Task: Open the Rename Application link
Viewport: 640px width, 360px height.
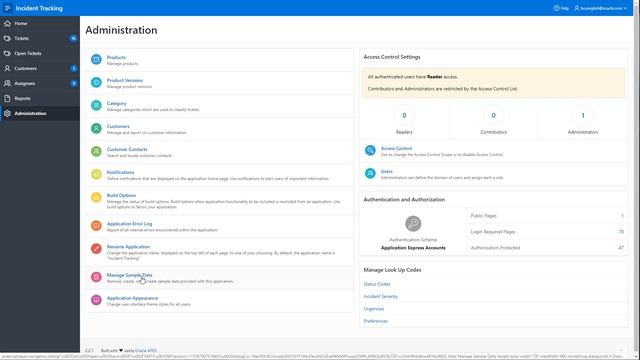Action: click(x=128, y=247)
